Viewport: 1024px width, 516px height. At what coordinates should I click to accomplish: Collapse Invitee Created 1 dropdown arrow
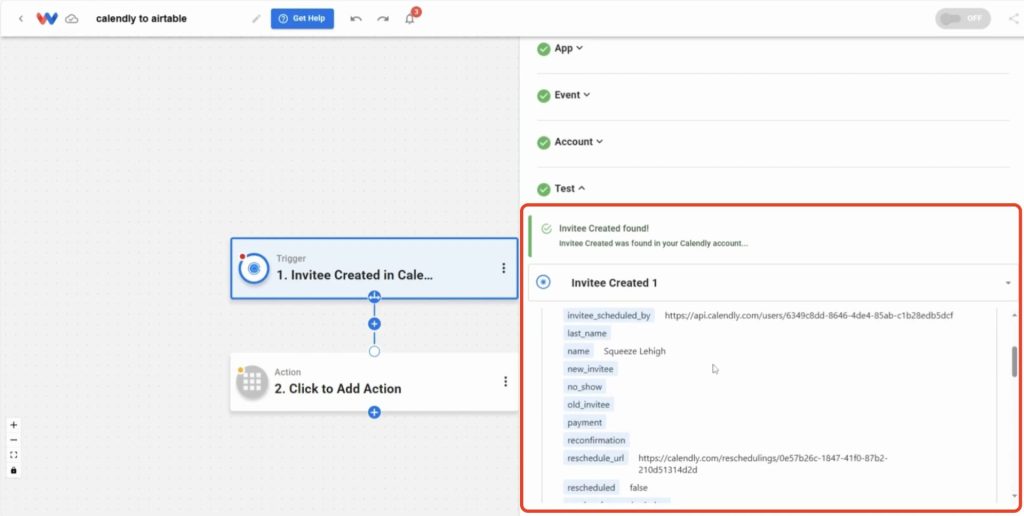(1008, 283)
